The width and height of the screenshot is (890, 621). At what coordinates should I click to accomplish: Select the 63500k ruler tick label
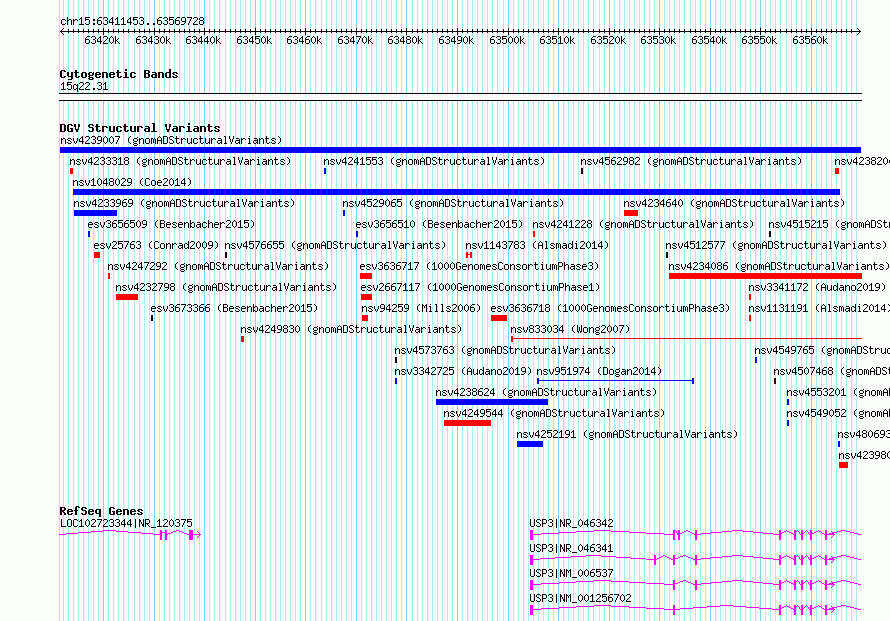(x=507, y=40)
